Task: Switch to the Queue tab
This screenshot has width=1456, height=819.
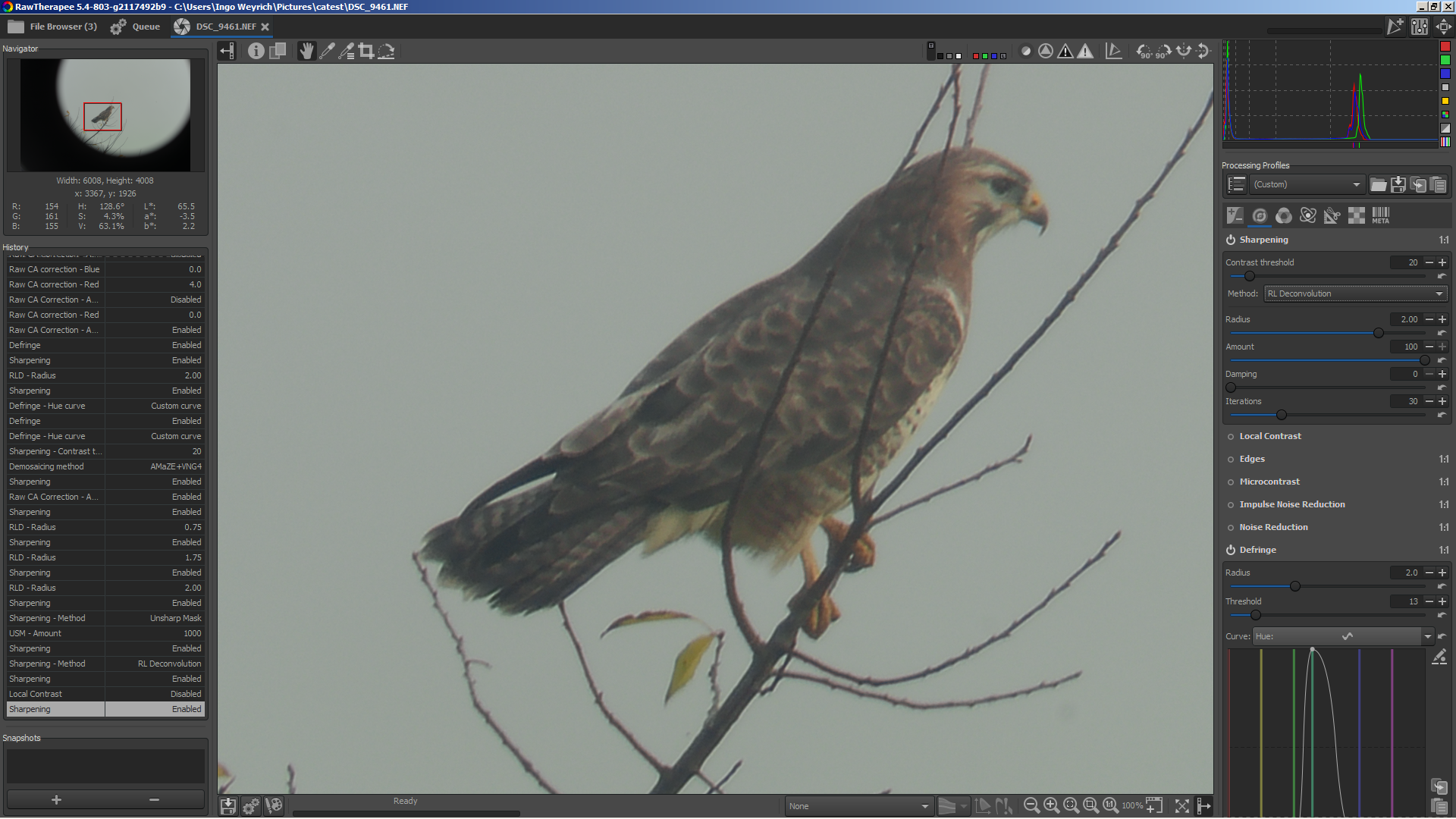Action: (136, 27)
